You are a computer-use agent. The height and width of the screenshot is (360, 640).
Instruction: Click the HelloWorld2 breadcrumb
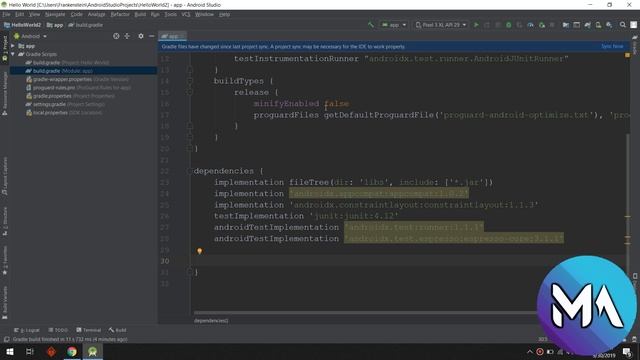tap(22, 25)
